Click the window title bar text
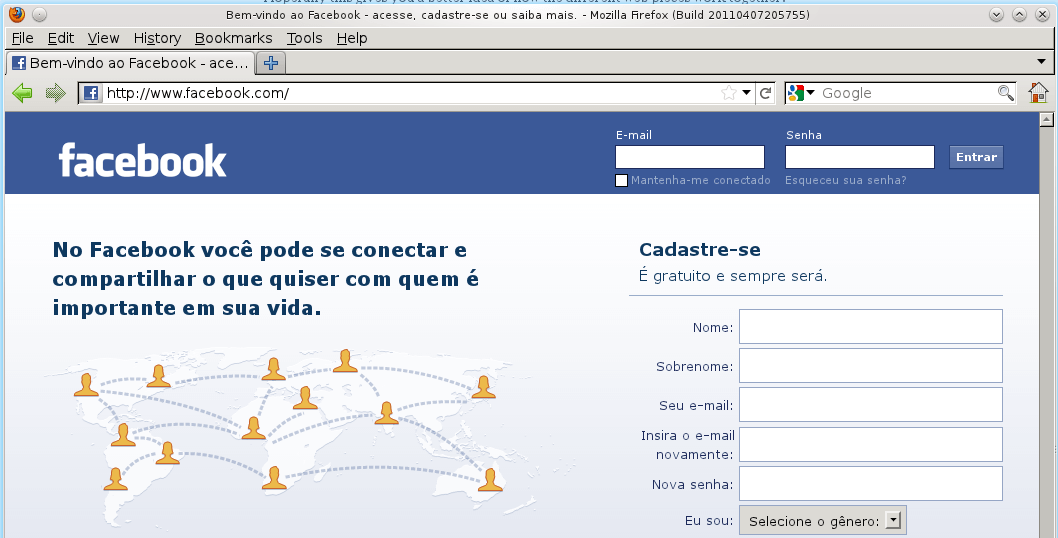Image resolution: width=1058 pixels, height=538 pixels. point(518,14)
